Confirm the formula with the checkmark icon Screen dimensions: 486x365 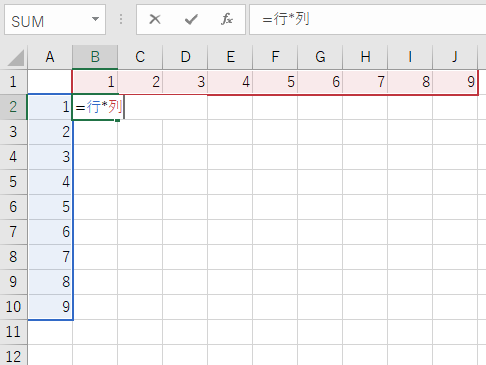(x=191, y=19)
